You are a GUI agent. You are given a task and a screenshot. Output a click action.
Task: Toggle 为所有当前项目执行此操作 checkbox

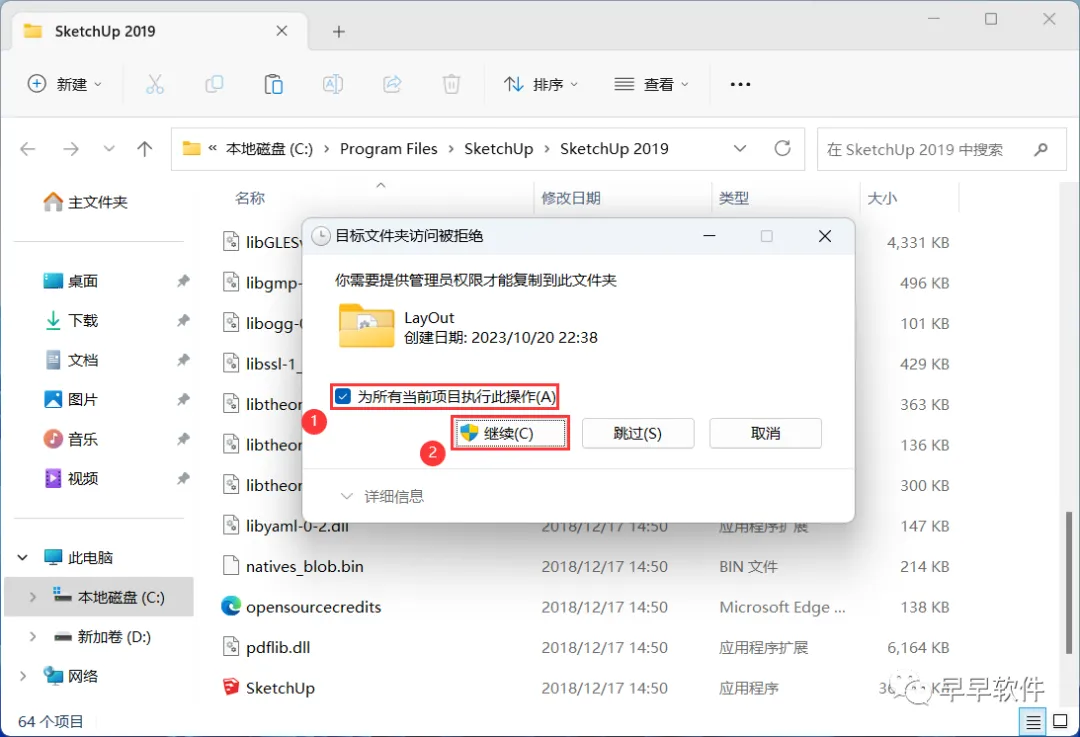pos(343,396)
